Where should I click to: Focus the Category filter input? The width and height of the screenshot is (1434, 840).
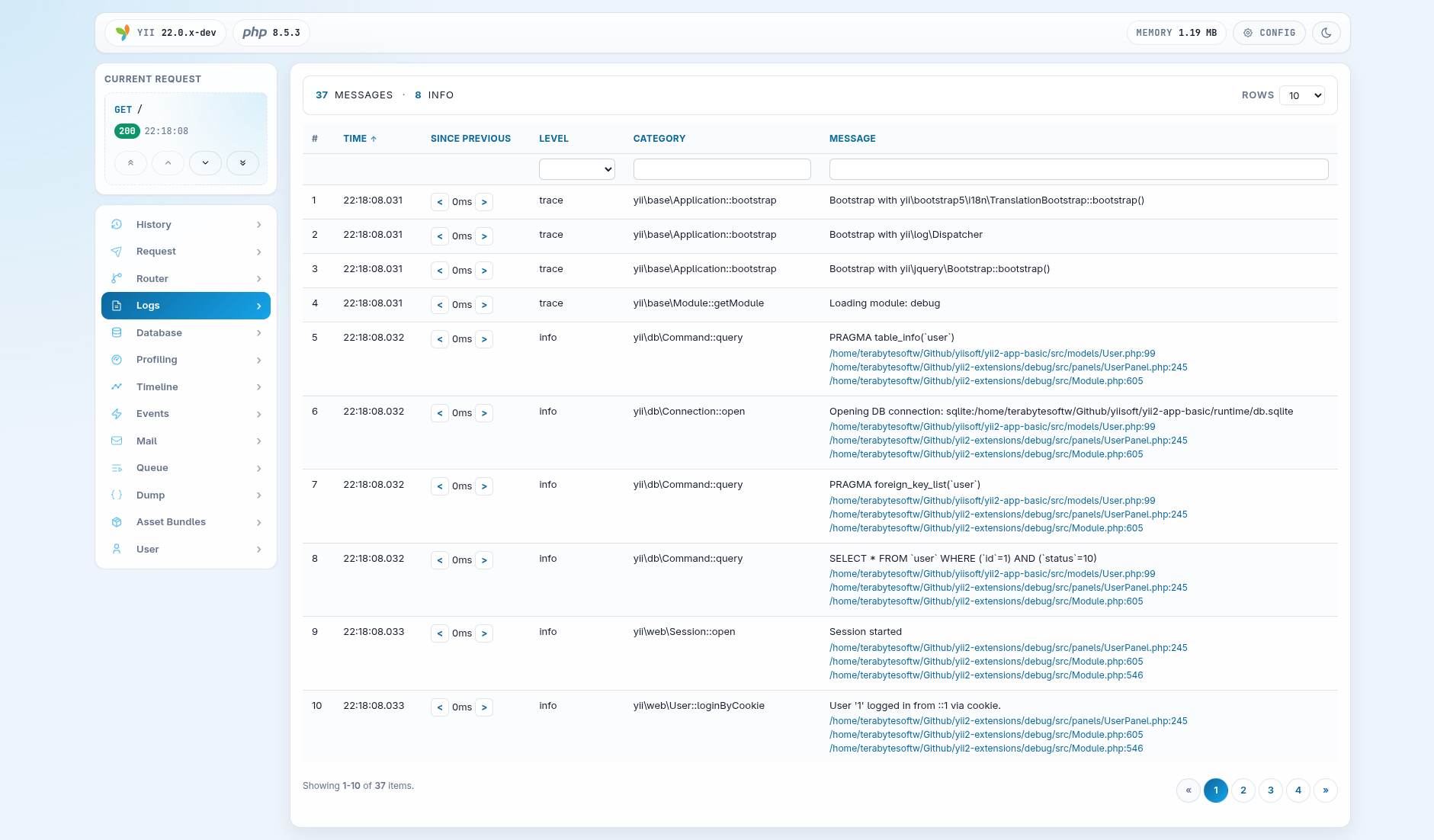point(722,169)
